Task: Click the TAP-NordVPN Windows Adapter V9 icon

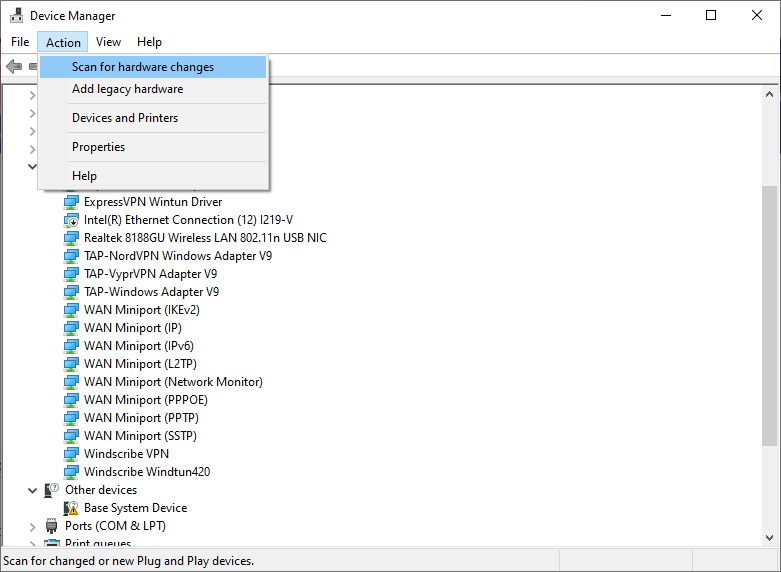Action: (71, 256)
